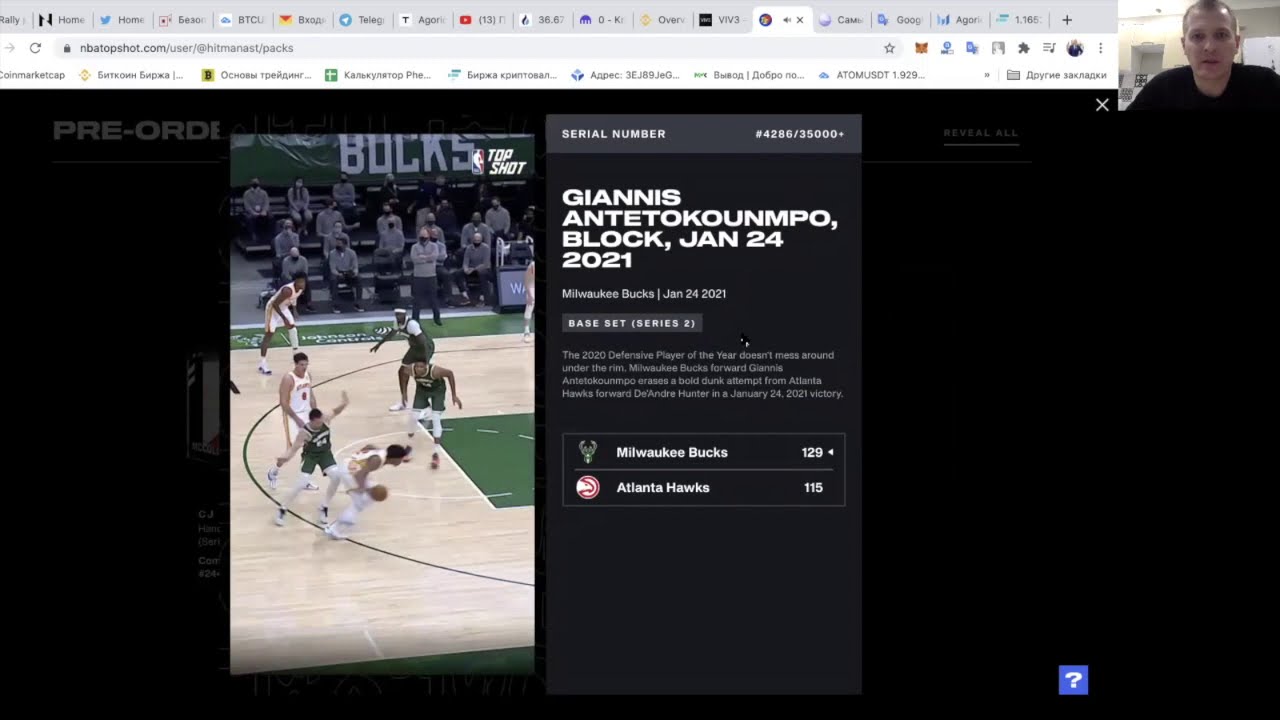Switch to the VIV3 tab
Screen dimensions: 1280x720
722,20
